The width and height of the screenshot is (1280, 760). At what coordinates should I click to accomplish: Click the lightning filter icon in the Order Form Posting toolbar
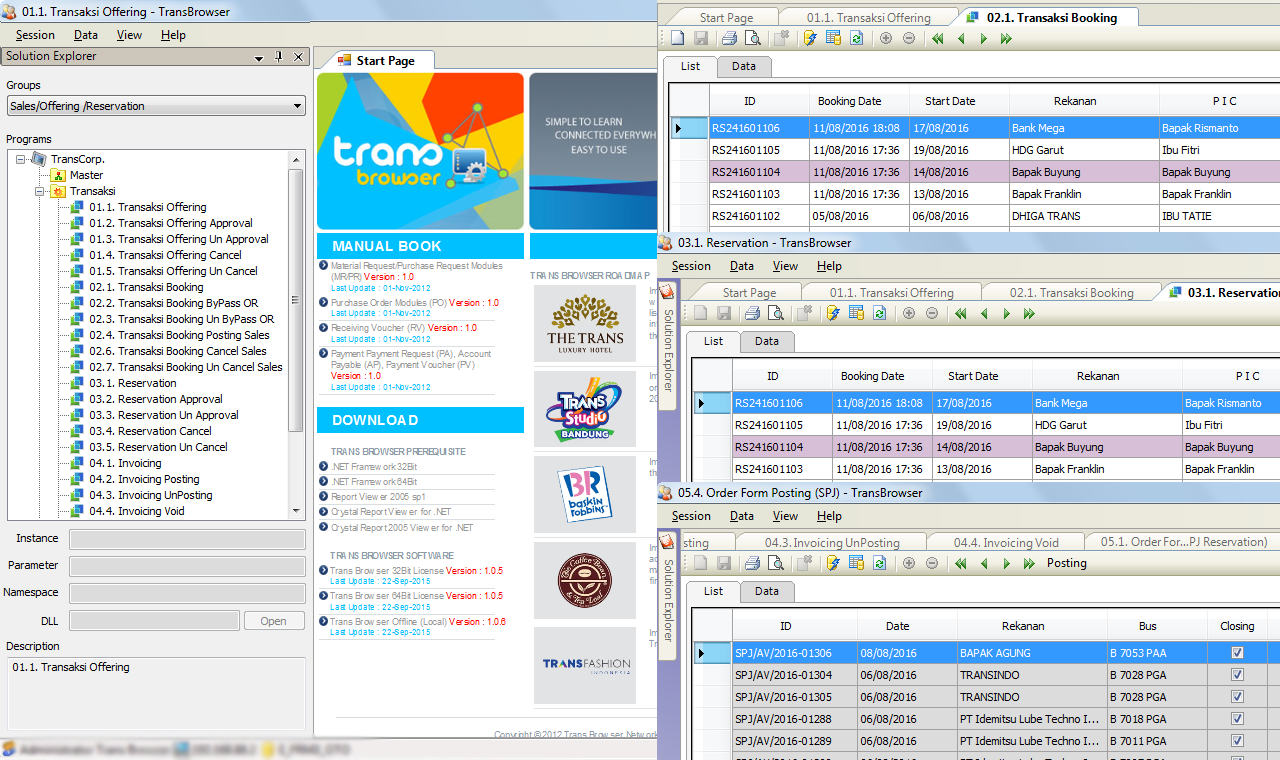click(x=832, y=564)
